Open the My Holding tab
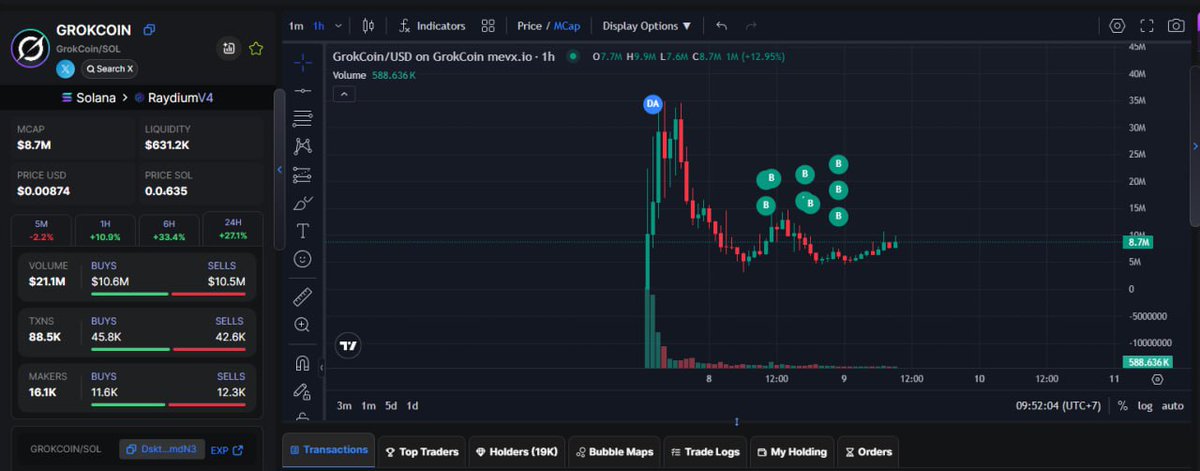This screenshot has width=1200, height=471. tap(792, 451)
